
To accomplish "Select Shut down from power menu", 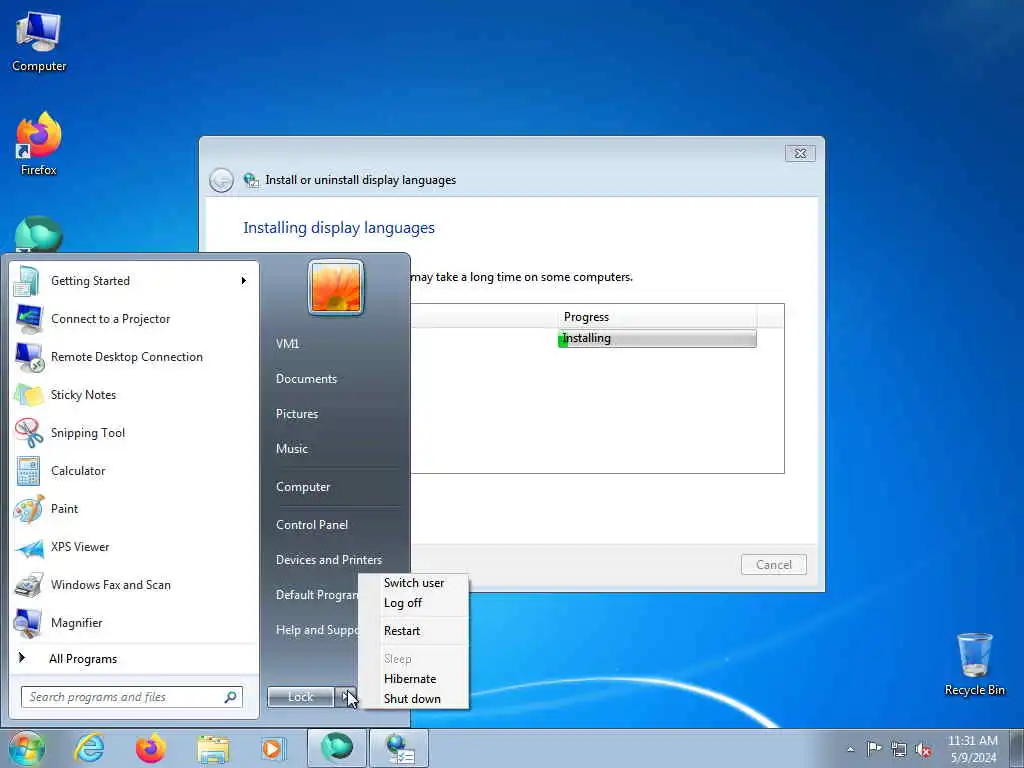I will [x=414, y=699].
